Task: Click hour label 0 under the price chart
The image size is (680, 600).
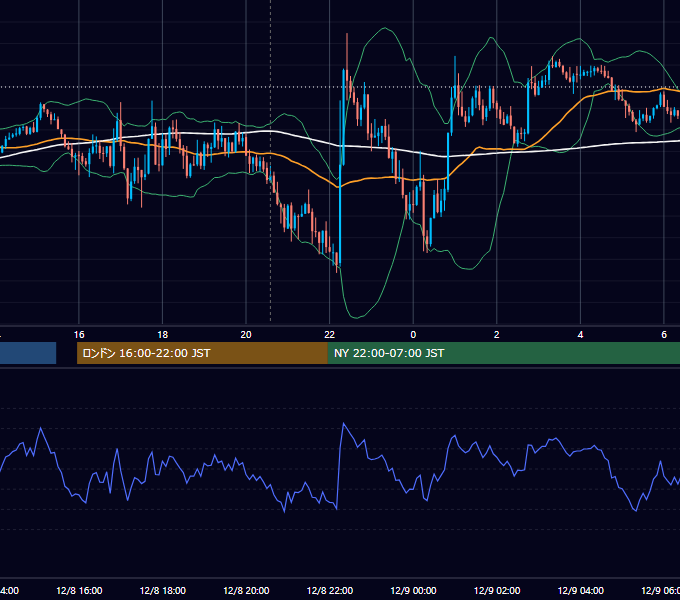Action: (x=413, y=335)
